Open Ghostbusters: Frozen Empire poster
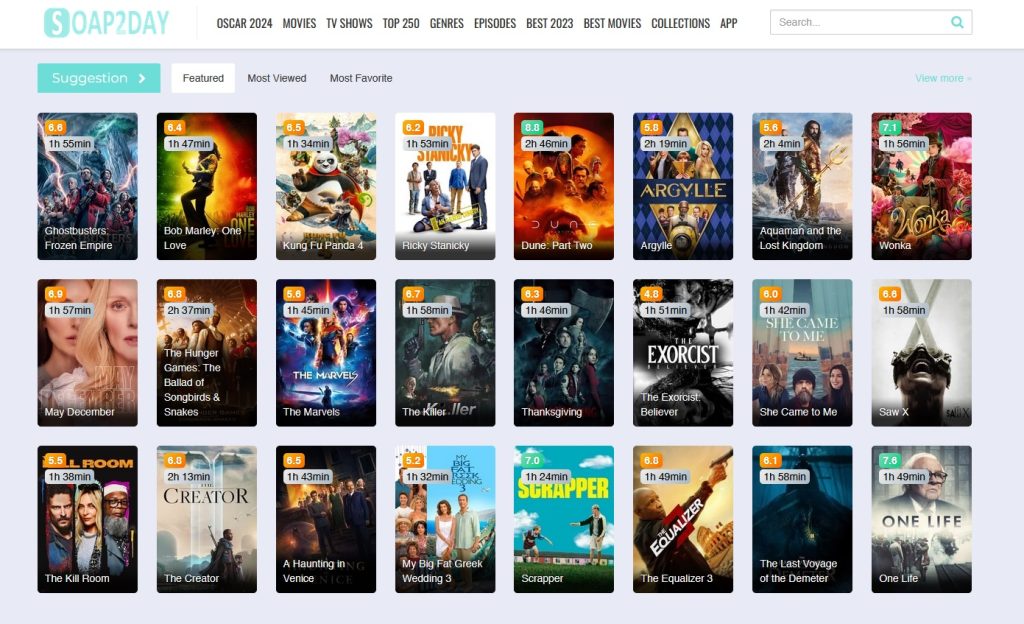1024x624 pixels. tap(88, 186)
